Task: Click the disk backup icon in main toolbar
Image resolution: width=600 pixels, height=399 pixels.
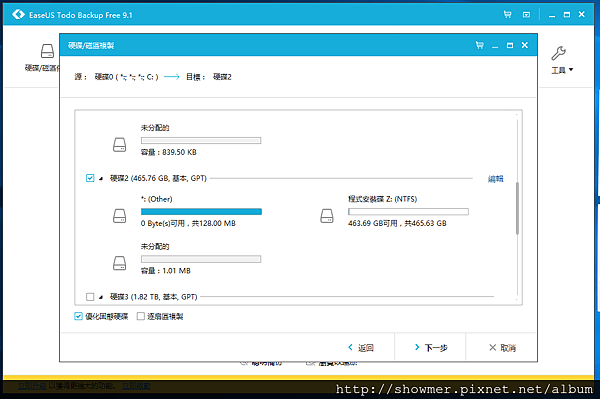Action: coord(47,50)
